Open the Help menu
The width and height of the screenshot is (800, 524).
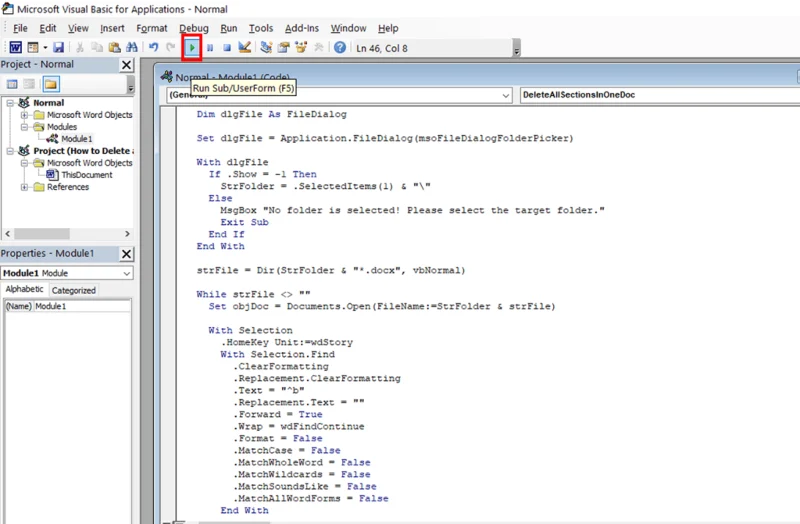tap(388, 28)
